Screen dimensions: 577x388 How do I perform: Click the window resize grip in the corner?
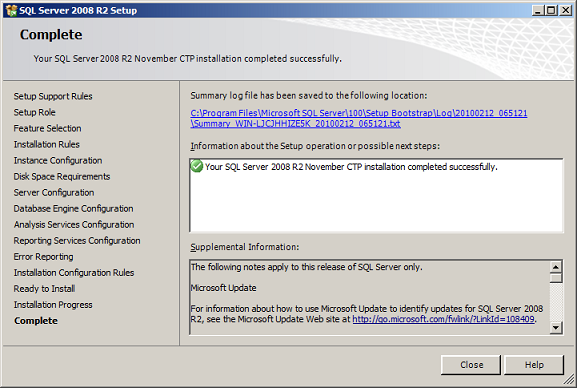coord(569,379)
